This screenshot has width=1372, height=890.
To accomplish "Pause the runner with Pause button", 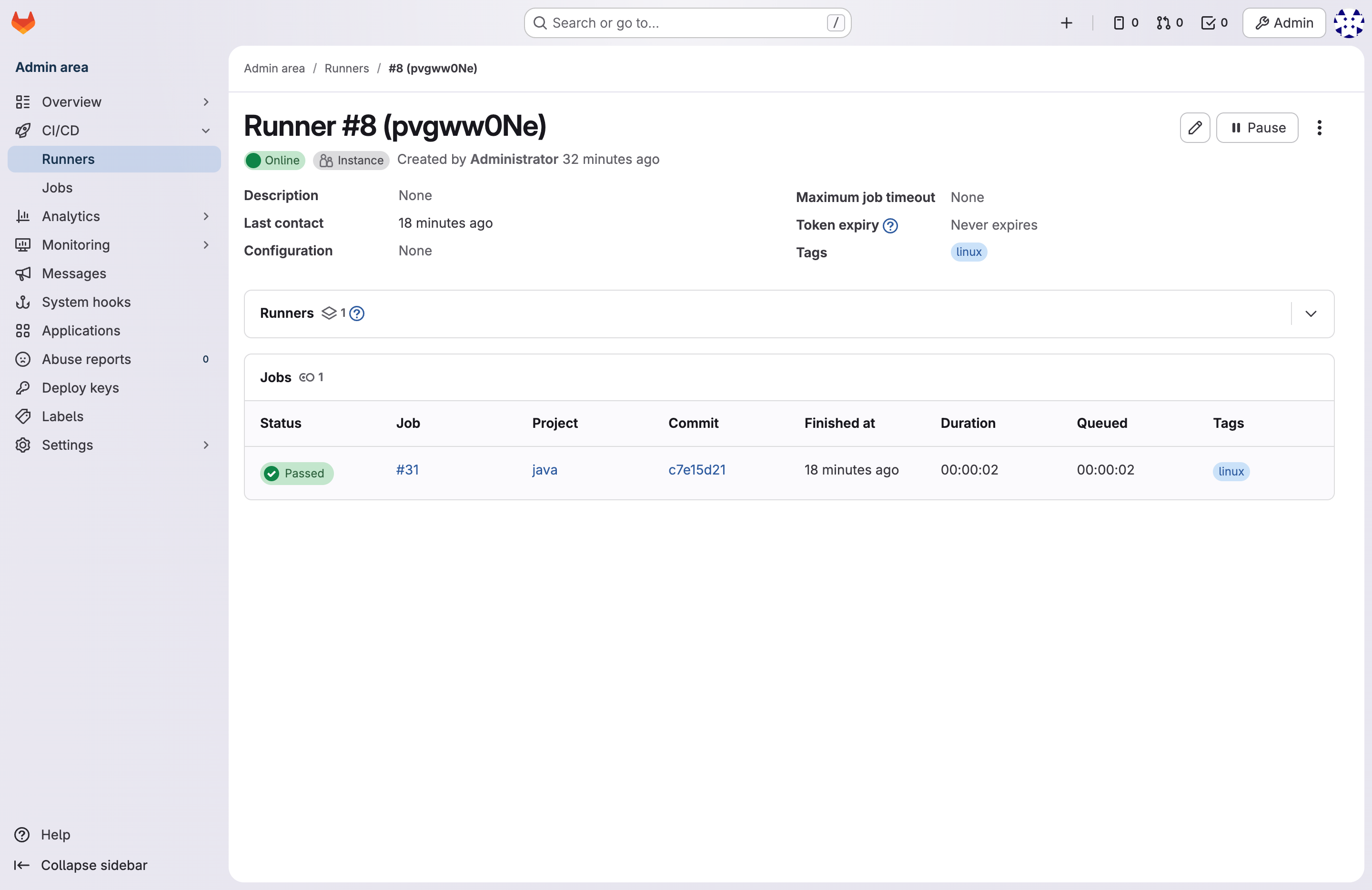I will 1257,127.
